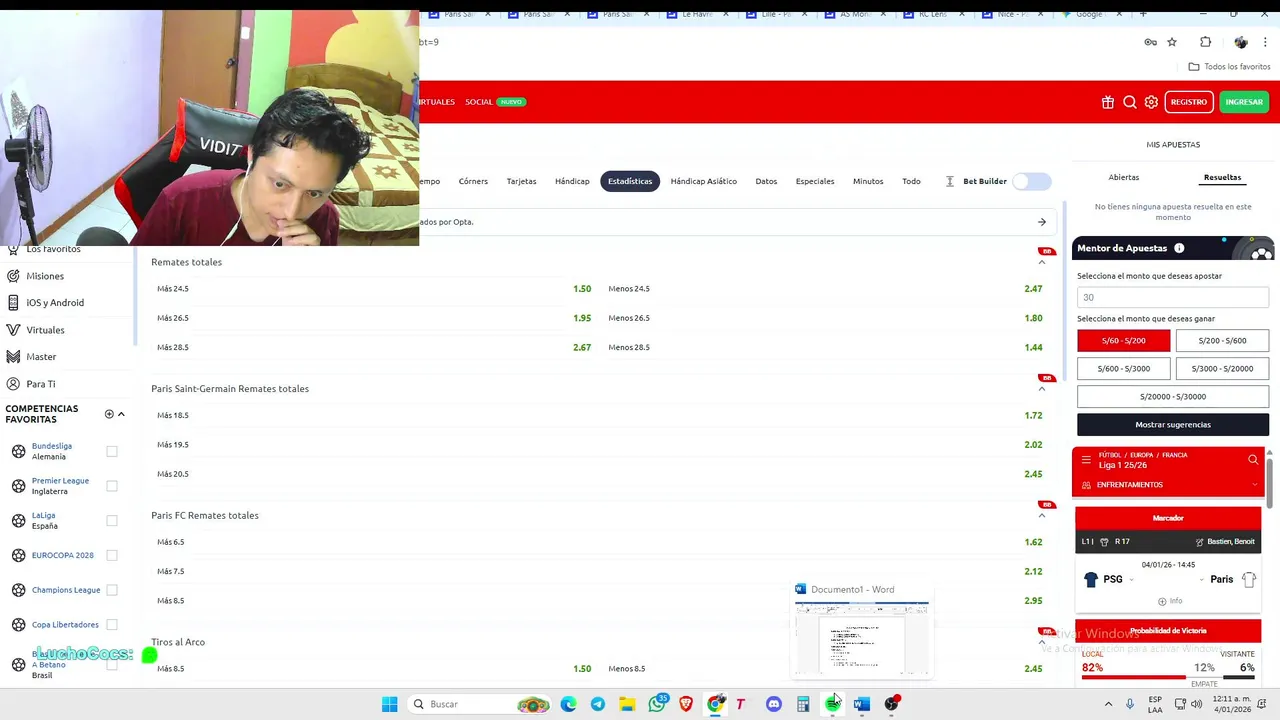Switch to the Tarjetas market tab
This screenshot has height=720, width=1280.
click(x=521, y=181)
